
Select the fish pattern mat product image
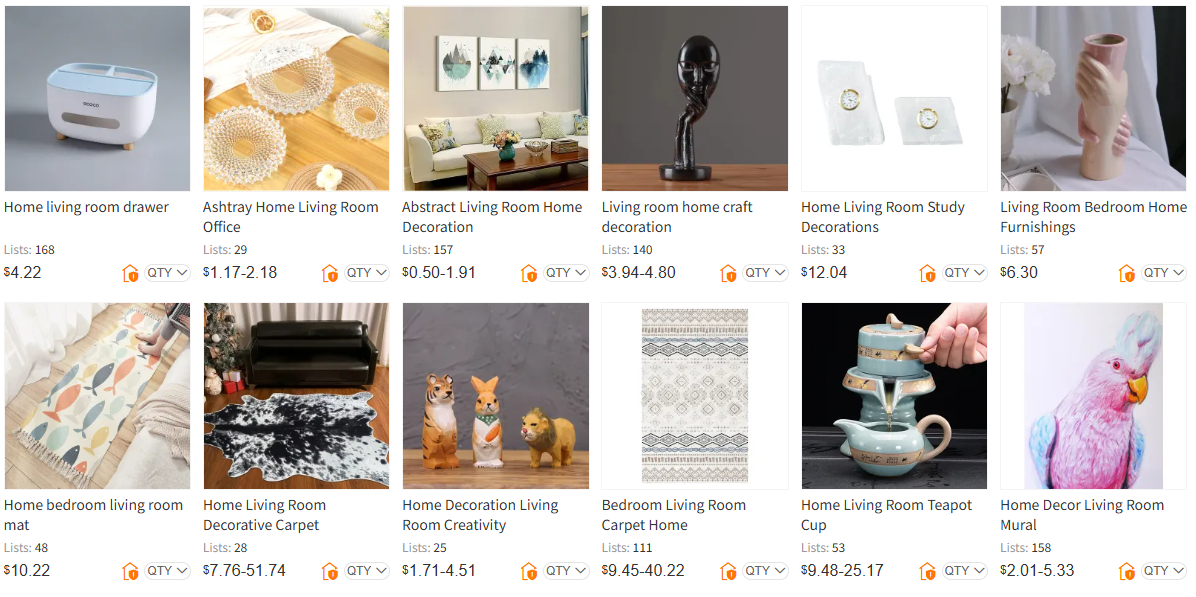pyautogui.click(x=98, y=396)
